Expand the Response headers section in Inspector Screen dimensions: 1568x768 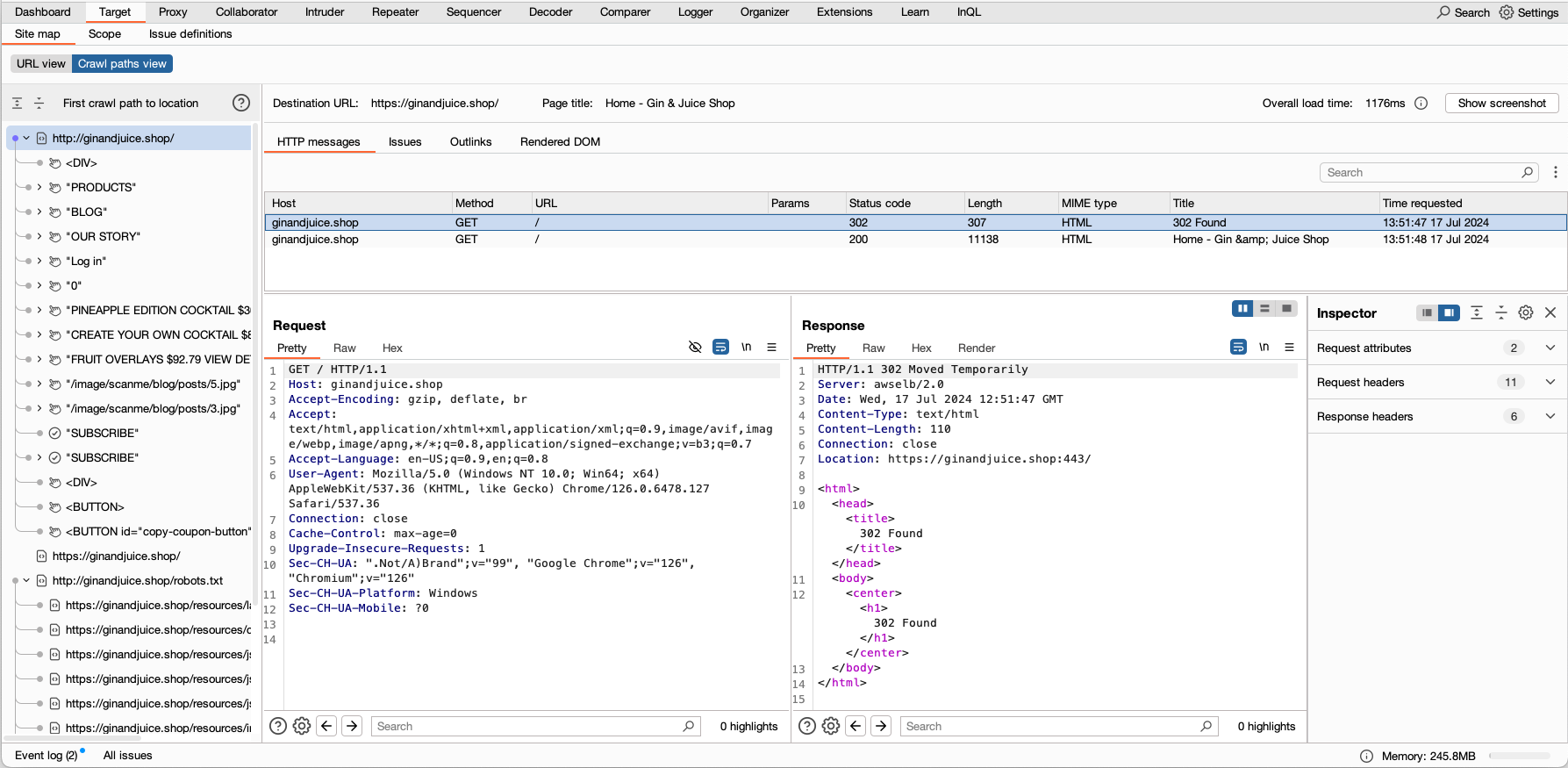tap(1550, 416)
